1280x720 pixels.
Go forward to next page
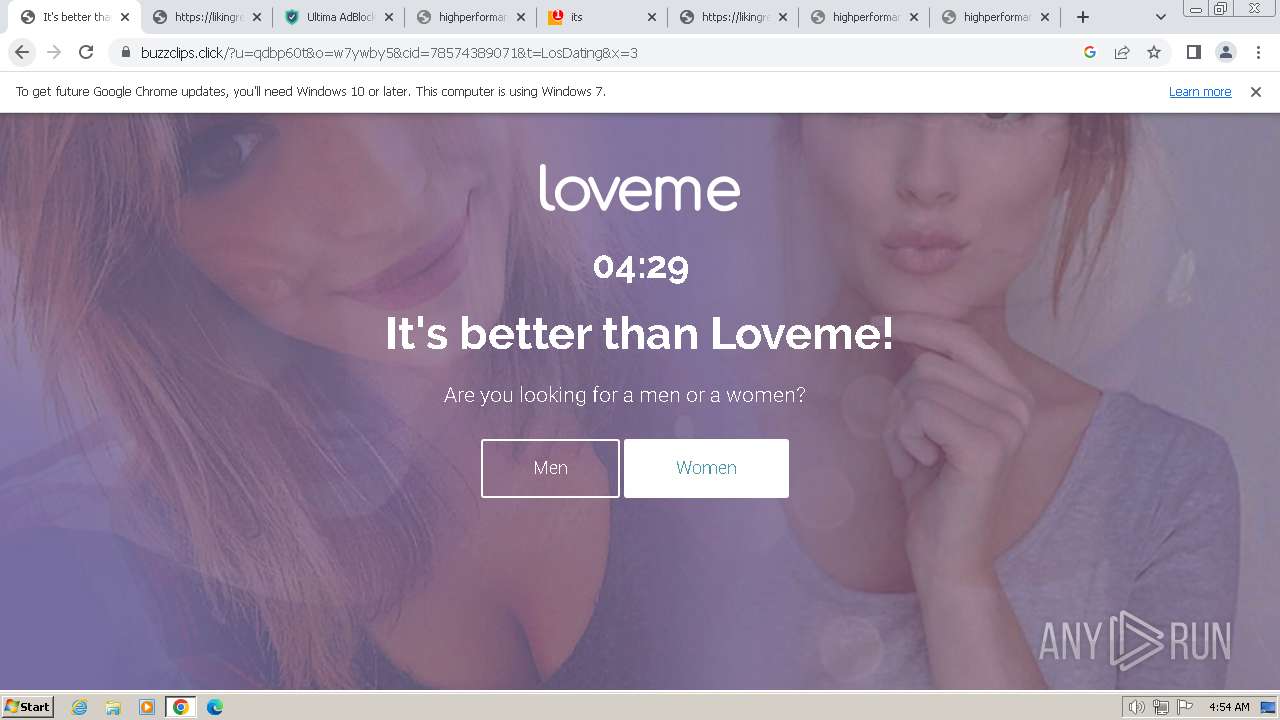click(54, 53)
